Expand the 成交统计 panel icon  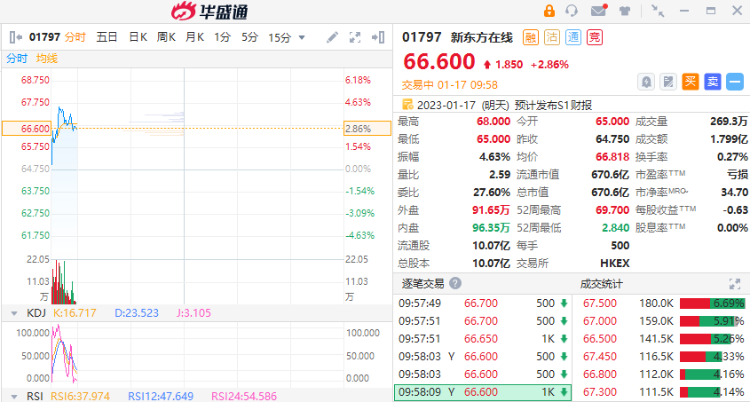coord(735,283)
